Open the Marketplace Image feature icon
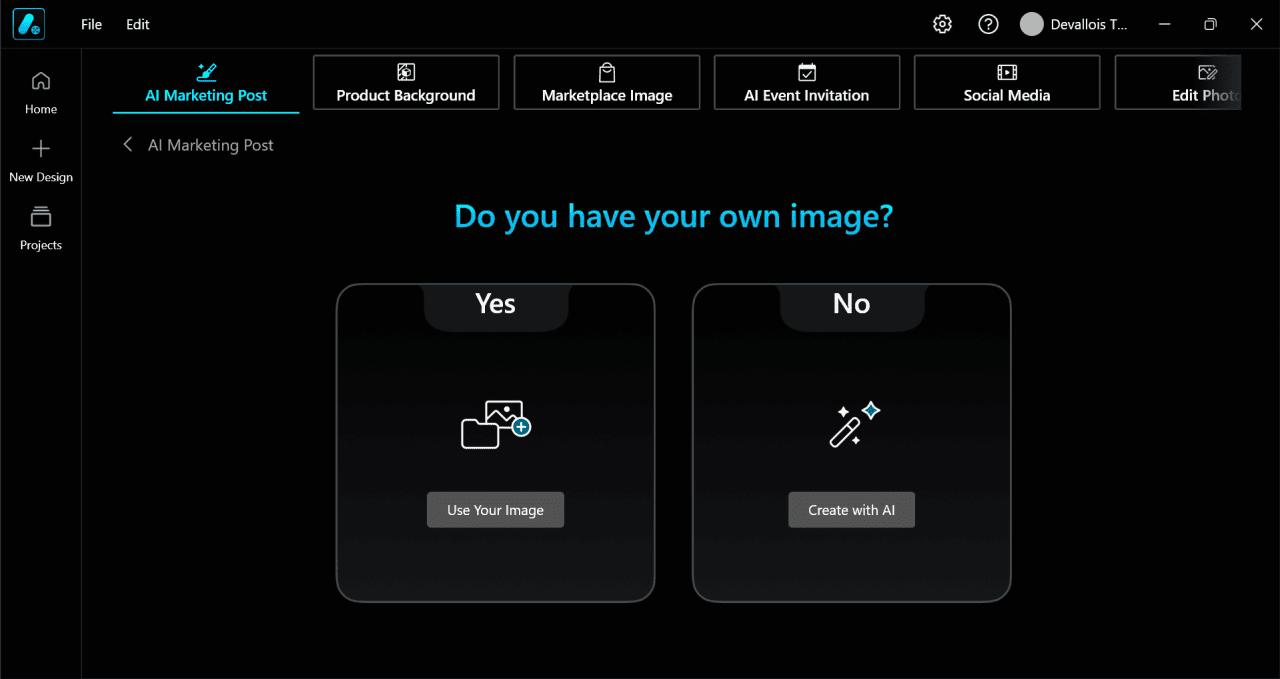This screenshot has width=1280, height=679. click(x=606, y=71)
